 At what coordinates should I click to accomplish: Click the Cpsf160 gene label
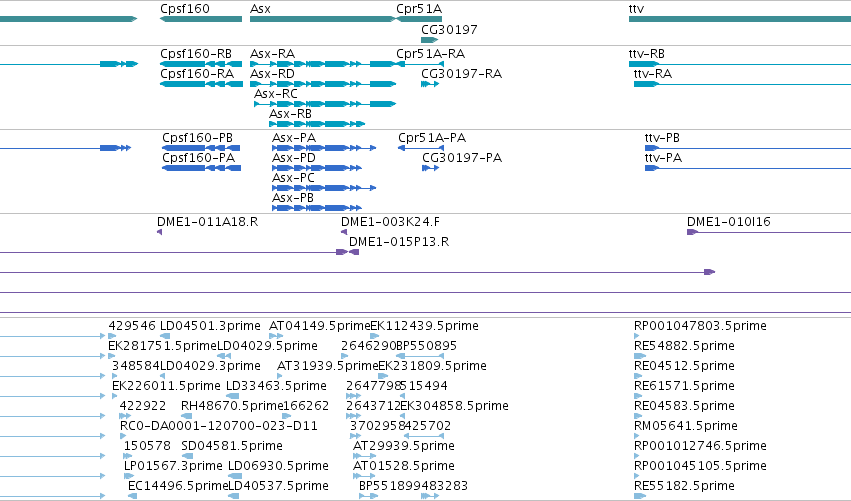pyautogui.click(x=185, y=9)
